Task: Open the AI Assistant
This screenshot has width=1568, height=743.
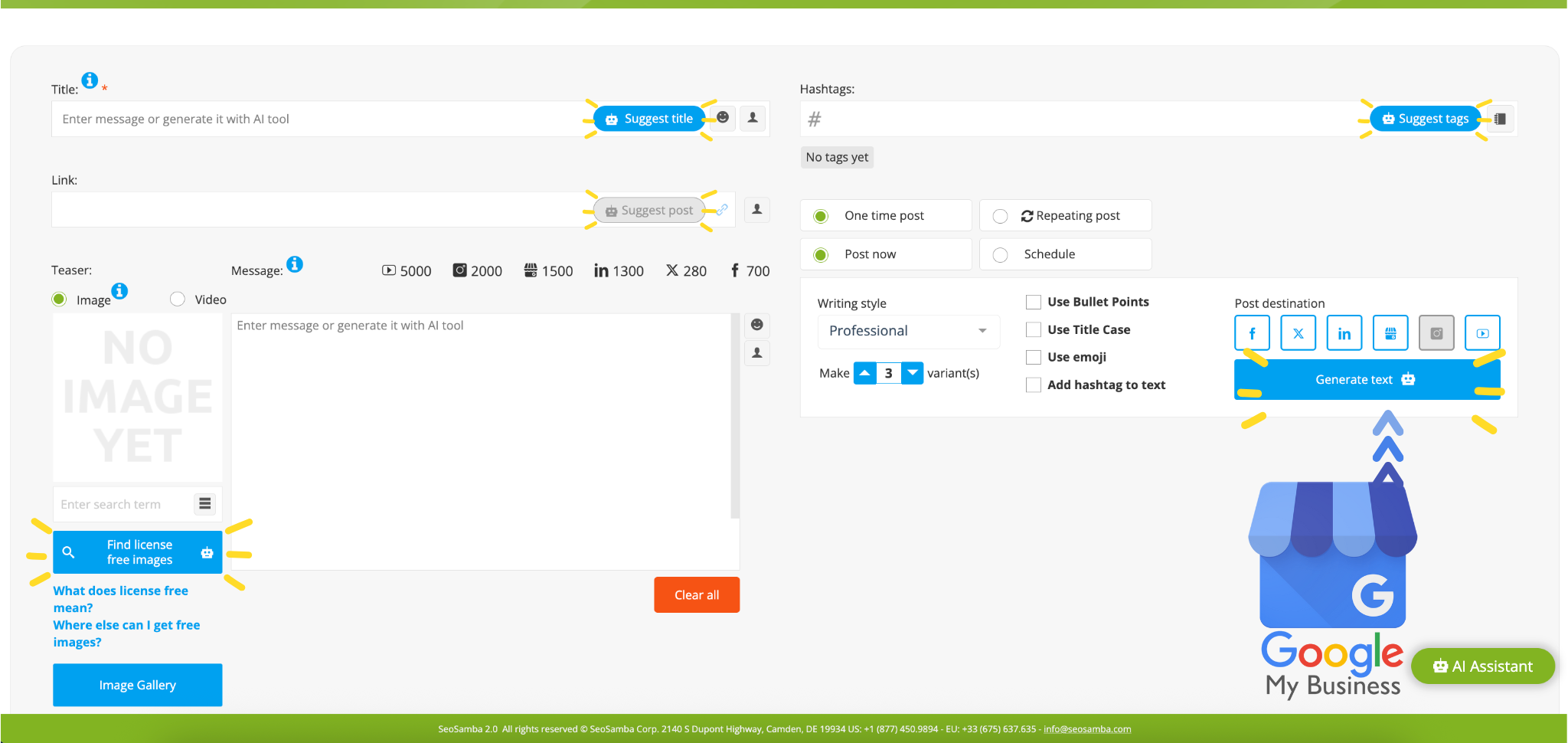Action: coord(1483,666)
